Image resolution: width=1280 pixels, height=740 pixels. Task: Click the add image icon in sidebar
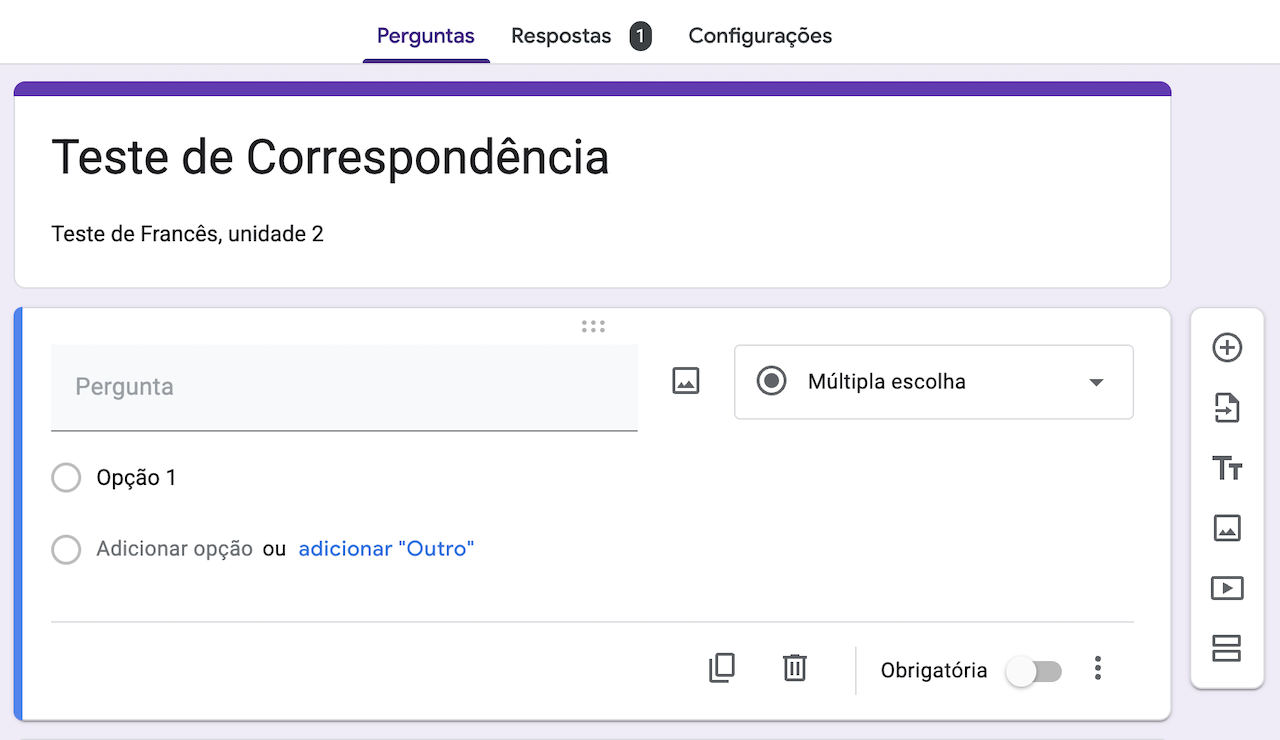tap(1227, 528)
